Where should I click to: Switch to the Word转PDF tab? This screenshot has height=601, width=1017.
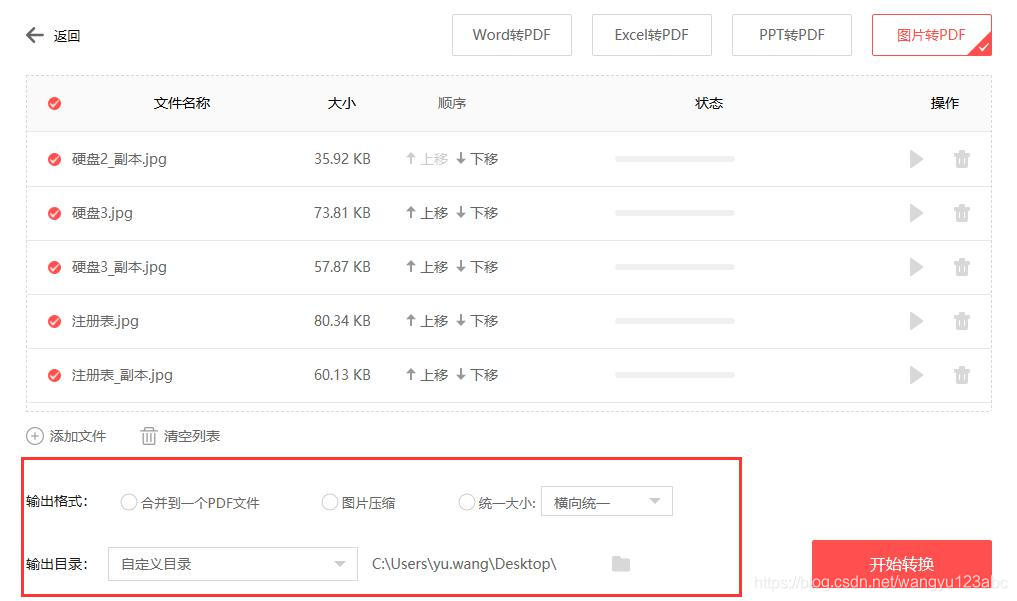coord(512,34)
